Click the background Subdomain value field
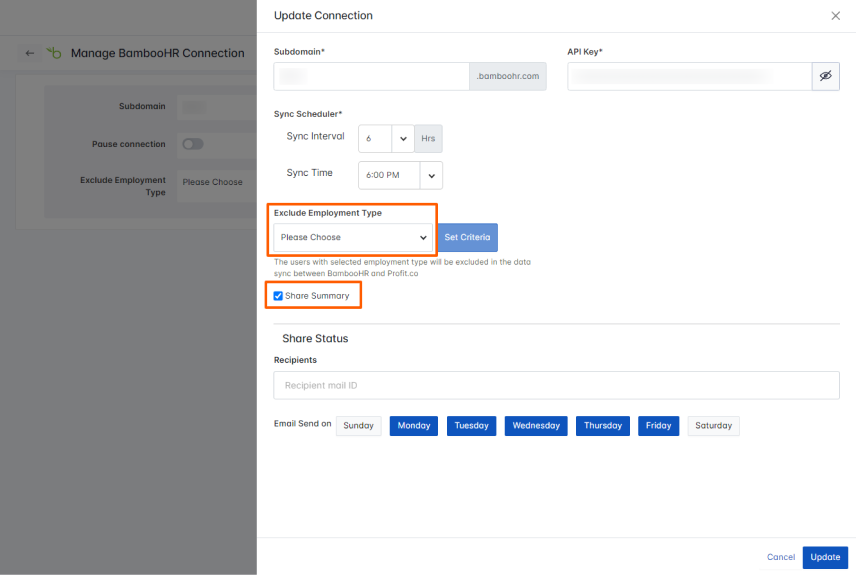856x575 pixels. (217, 107)
